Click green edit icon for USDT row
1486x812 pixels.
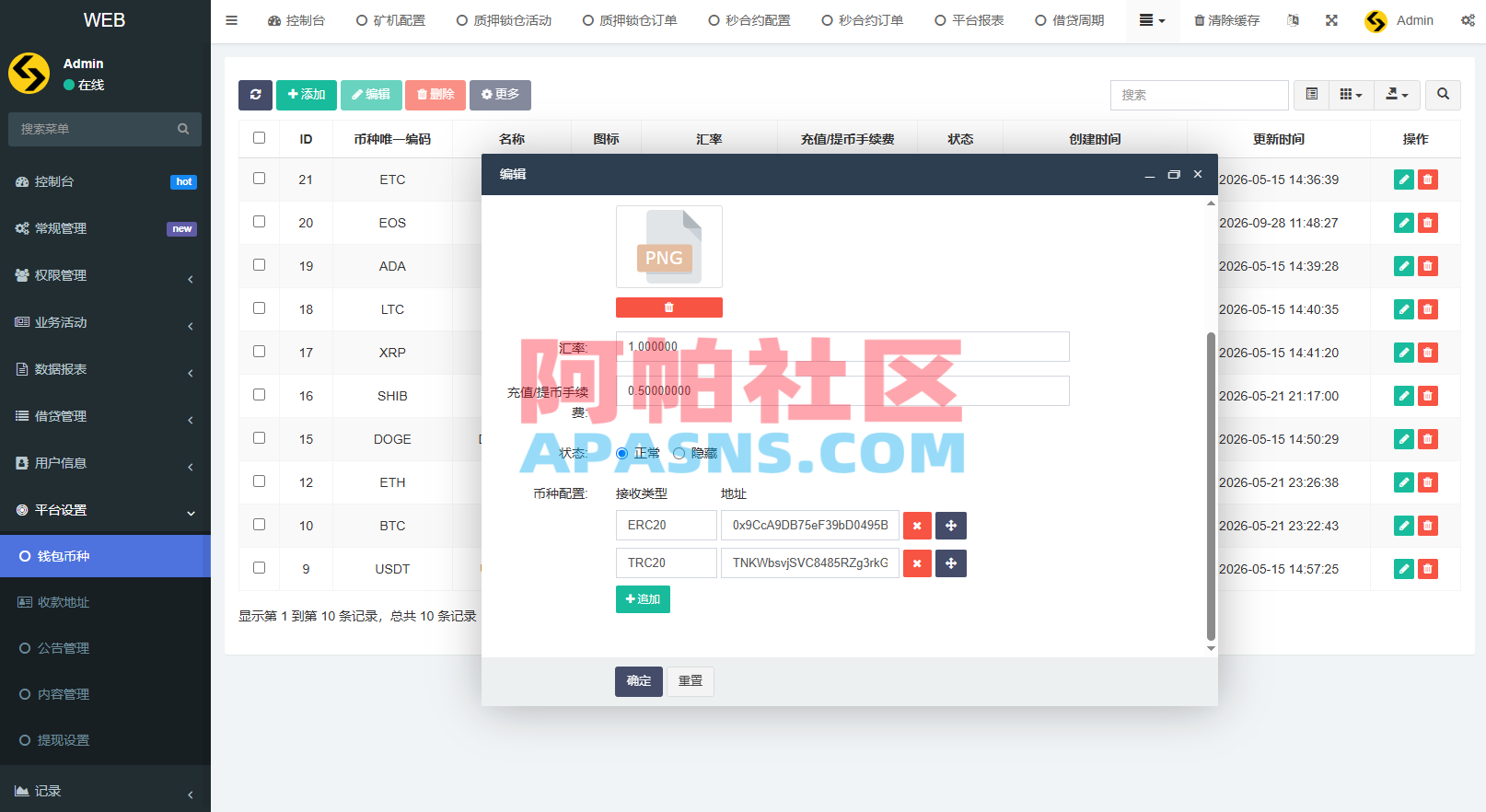click(1404, 569)
